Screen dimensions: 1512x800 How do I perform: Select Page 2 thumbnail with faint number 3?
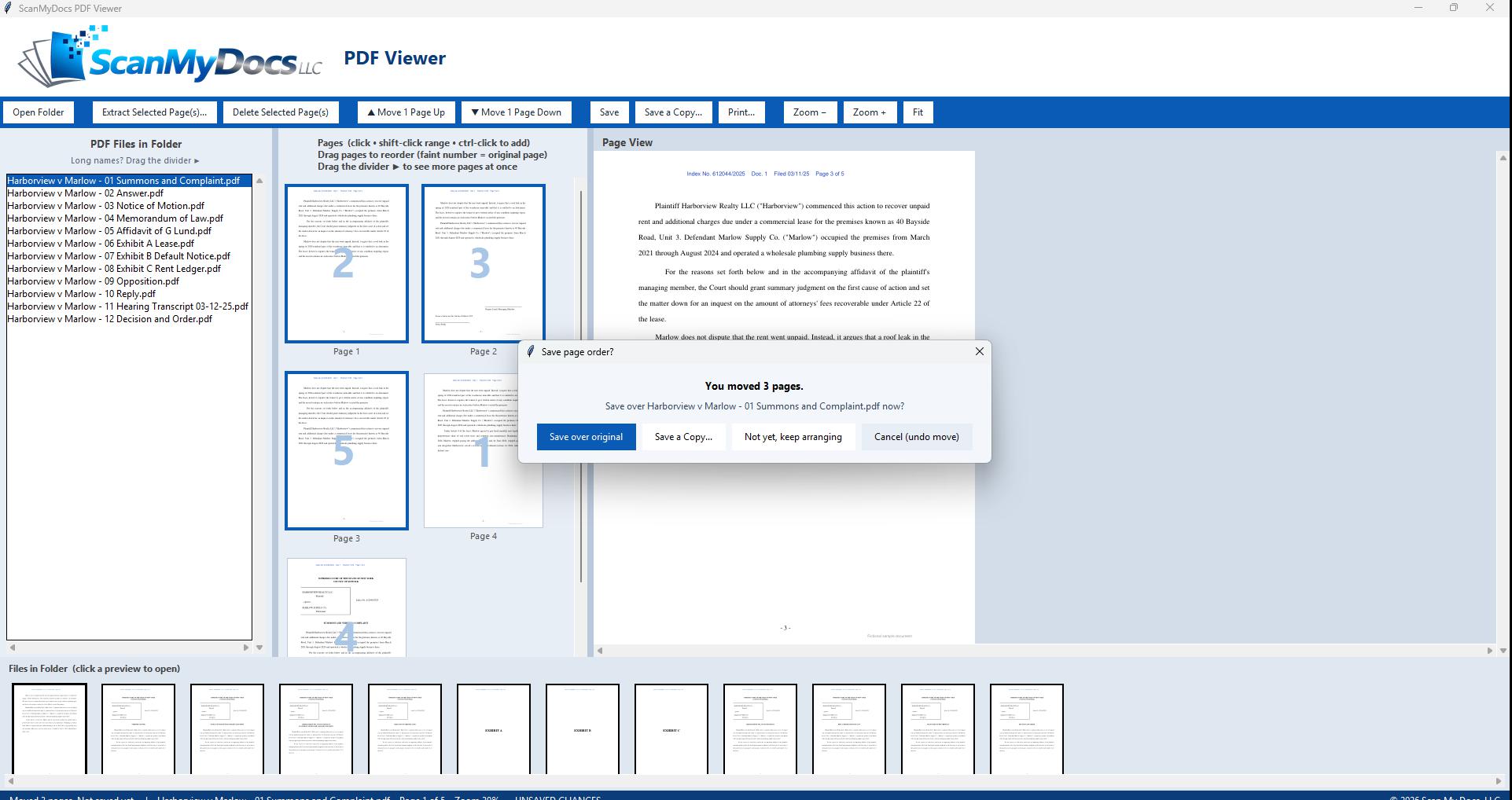click(x=483, y=263)
